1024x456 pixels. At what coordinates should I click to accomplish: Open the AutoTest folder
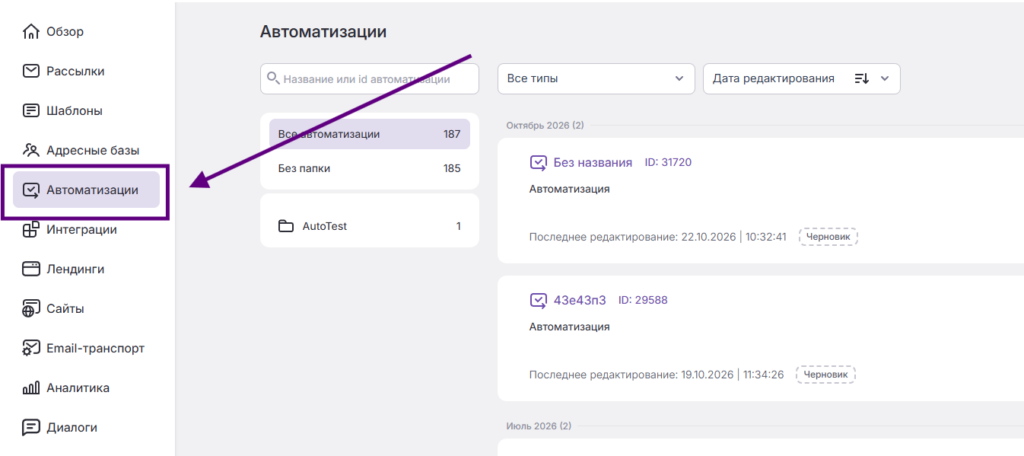(370, 227)
